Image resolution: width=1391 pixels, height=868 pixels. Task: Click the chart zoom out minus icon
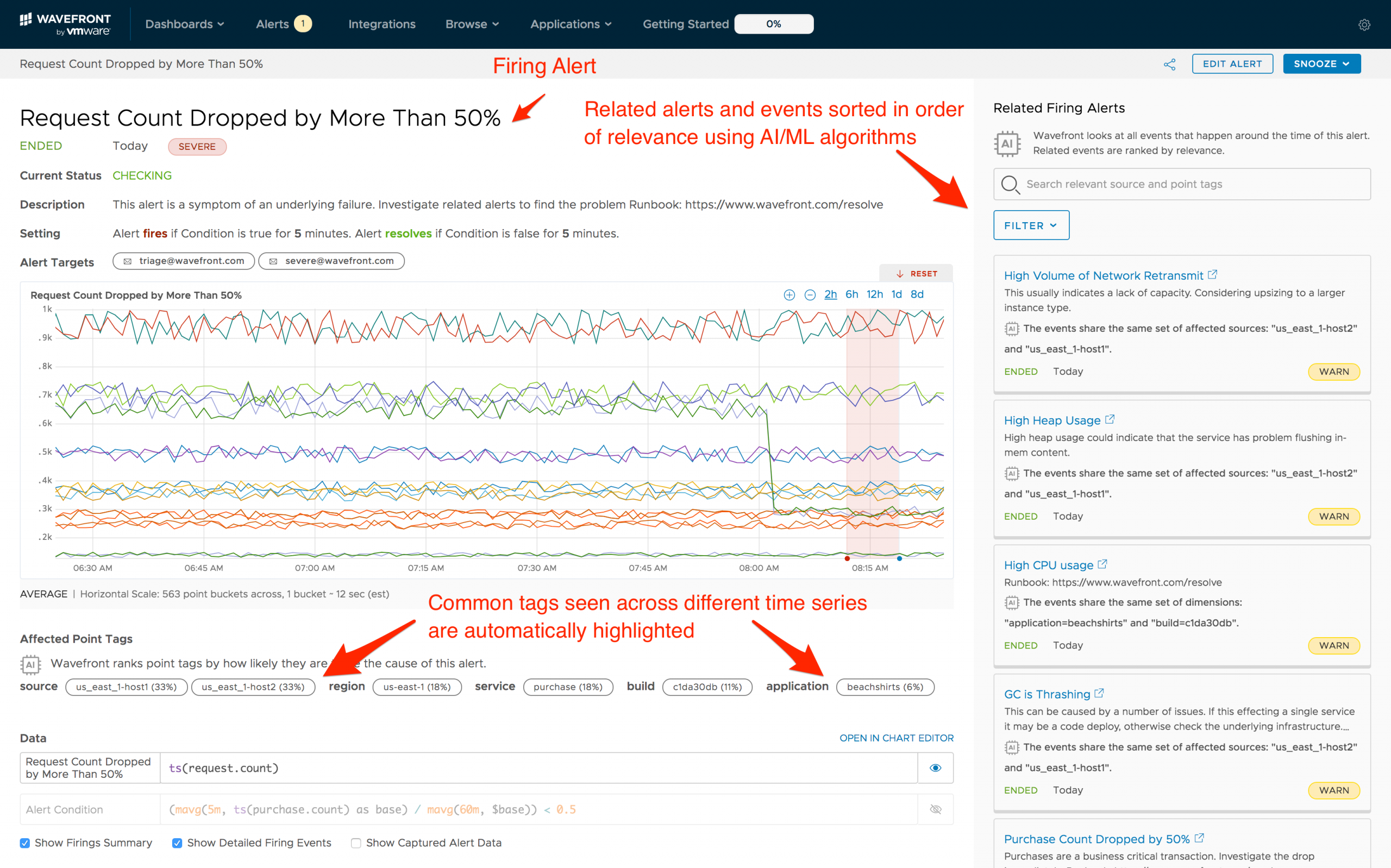[x=810, y=295]
